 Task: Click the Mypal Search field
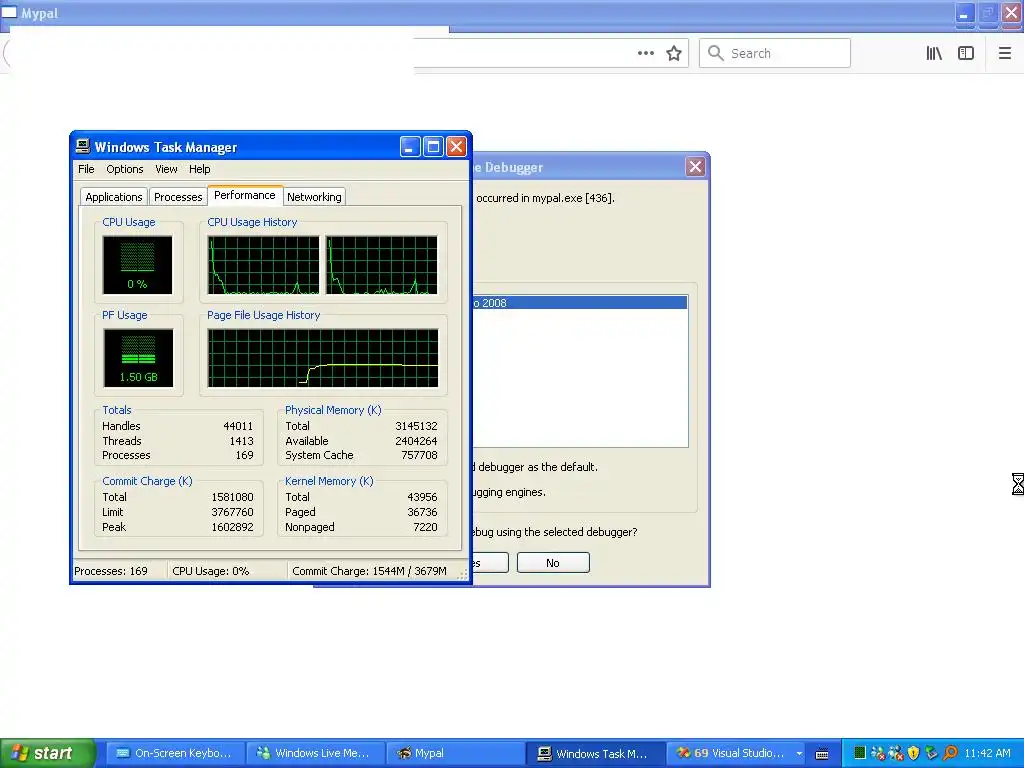click(775, 53)
